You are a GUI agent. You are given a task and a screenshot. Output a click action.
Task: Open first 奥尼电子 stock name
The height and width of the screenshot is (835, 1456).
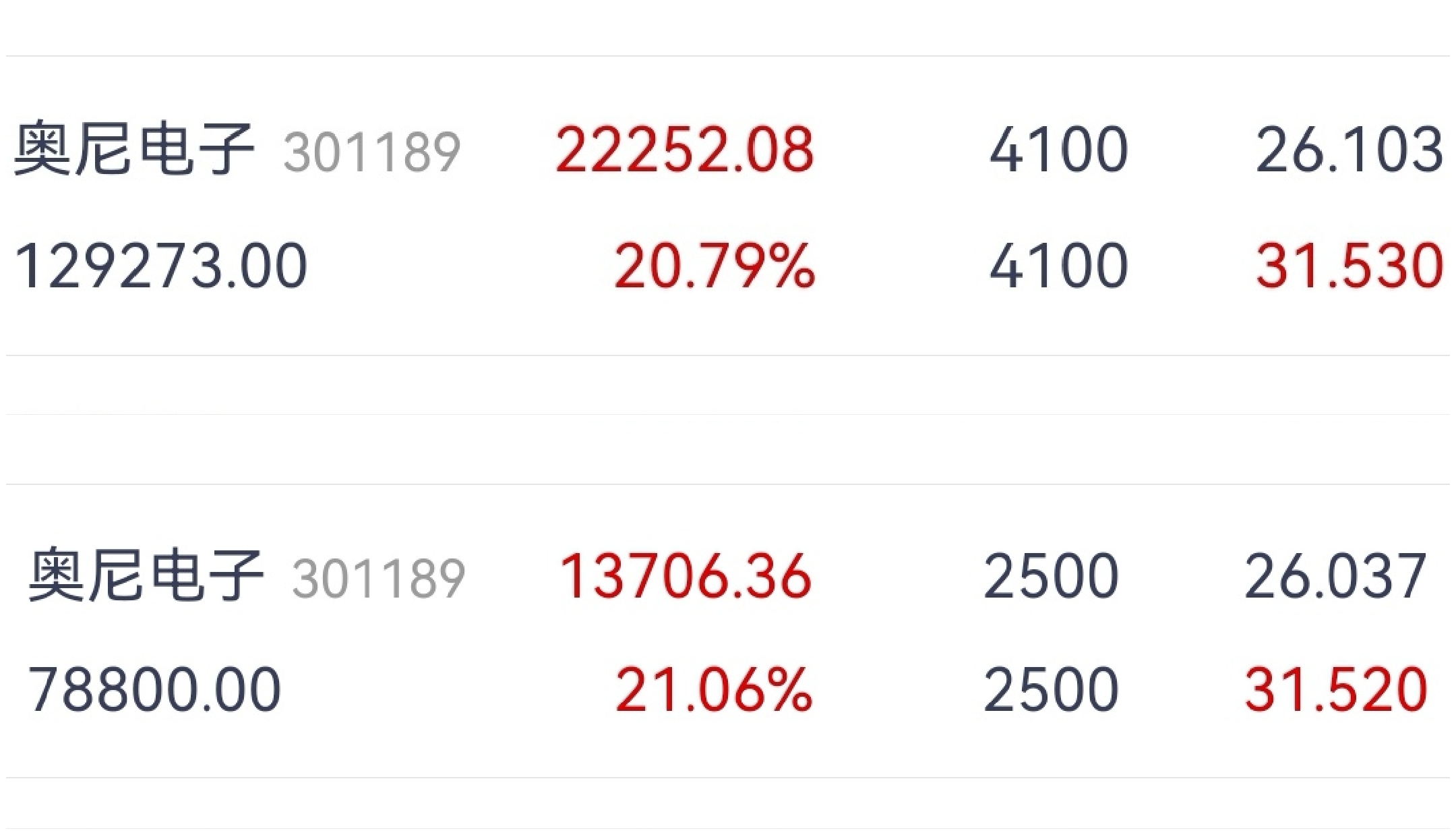click(134, 149)
